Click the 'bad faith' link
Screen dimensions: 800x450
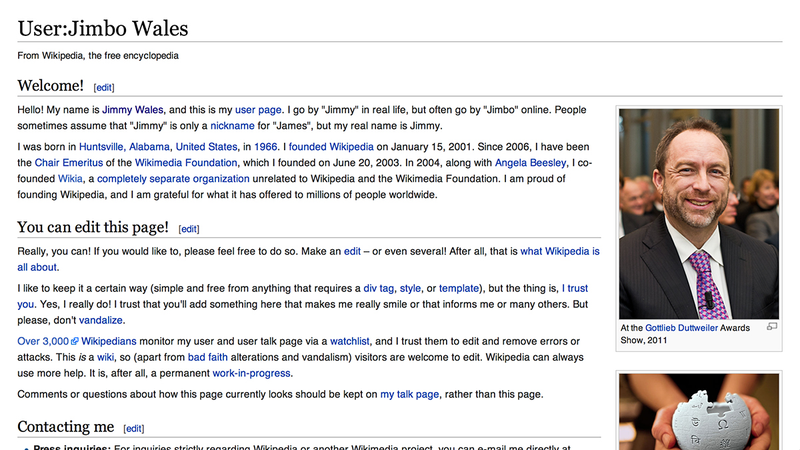(208, 357)
